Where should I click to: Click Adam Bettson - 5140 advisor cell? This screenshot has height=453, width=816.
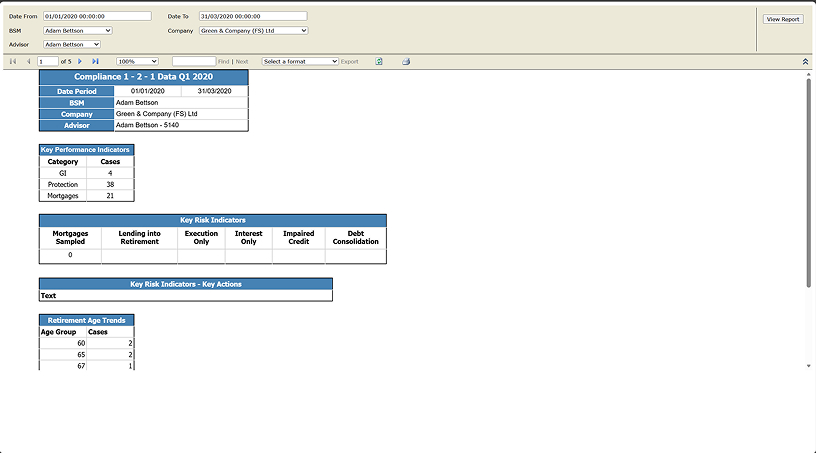point(181,125)
